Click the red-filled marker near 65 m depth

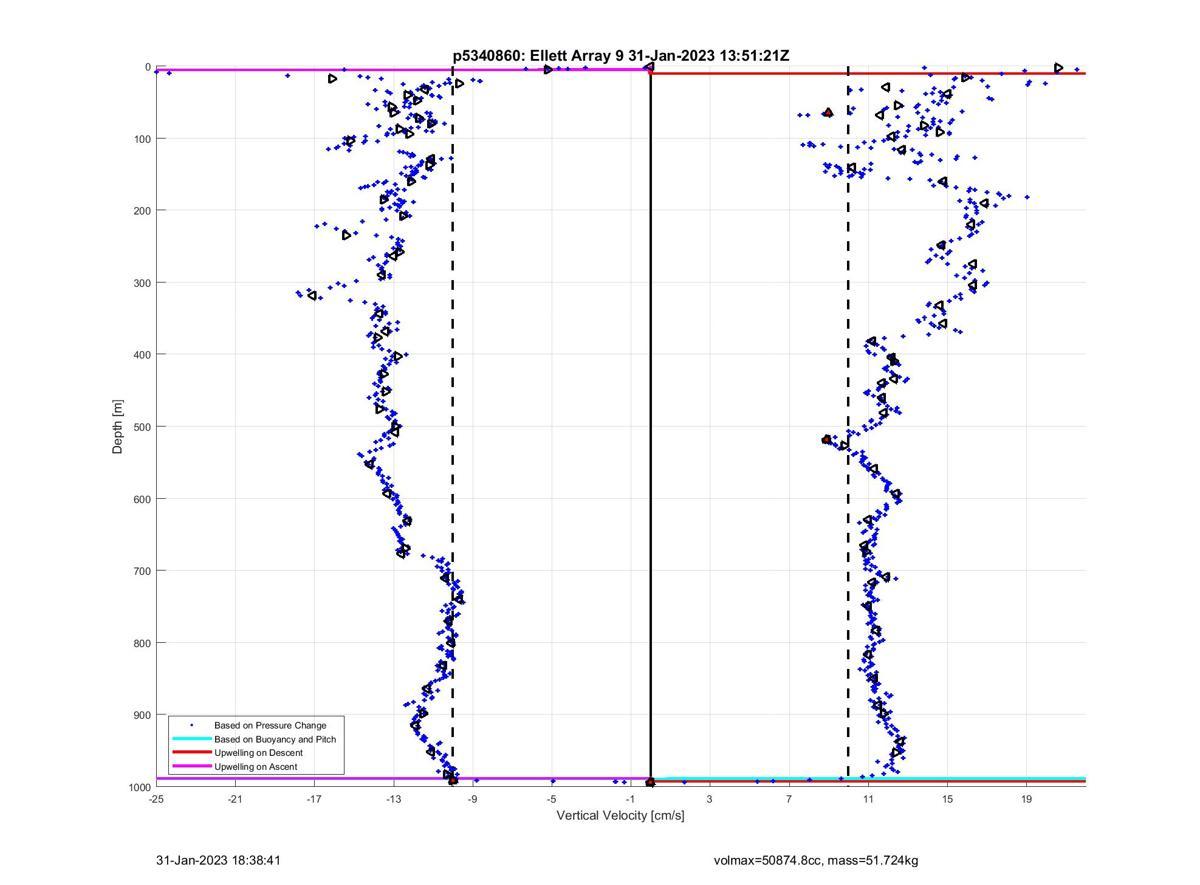click(x=828, y=113)
